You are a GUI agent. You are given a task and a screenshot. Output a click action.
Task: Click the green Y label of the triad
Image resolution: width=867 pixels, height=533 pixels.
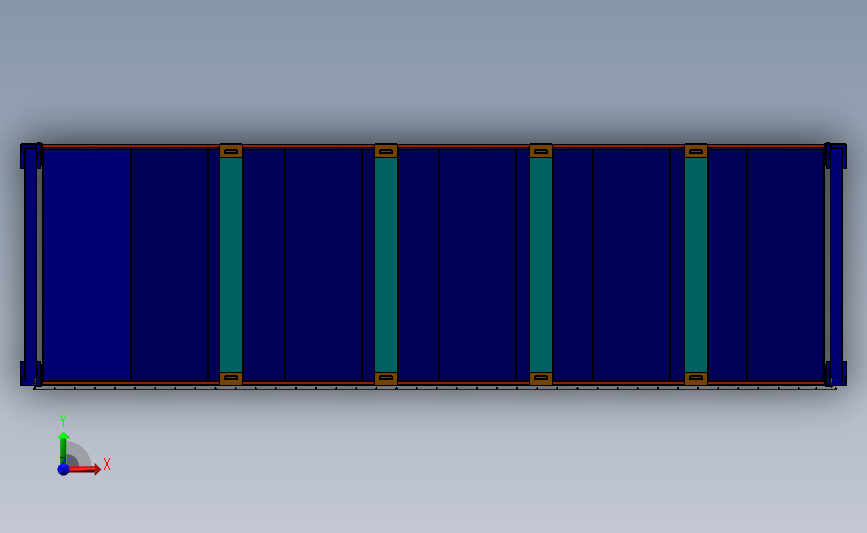click(63, 421)
